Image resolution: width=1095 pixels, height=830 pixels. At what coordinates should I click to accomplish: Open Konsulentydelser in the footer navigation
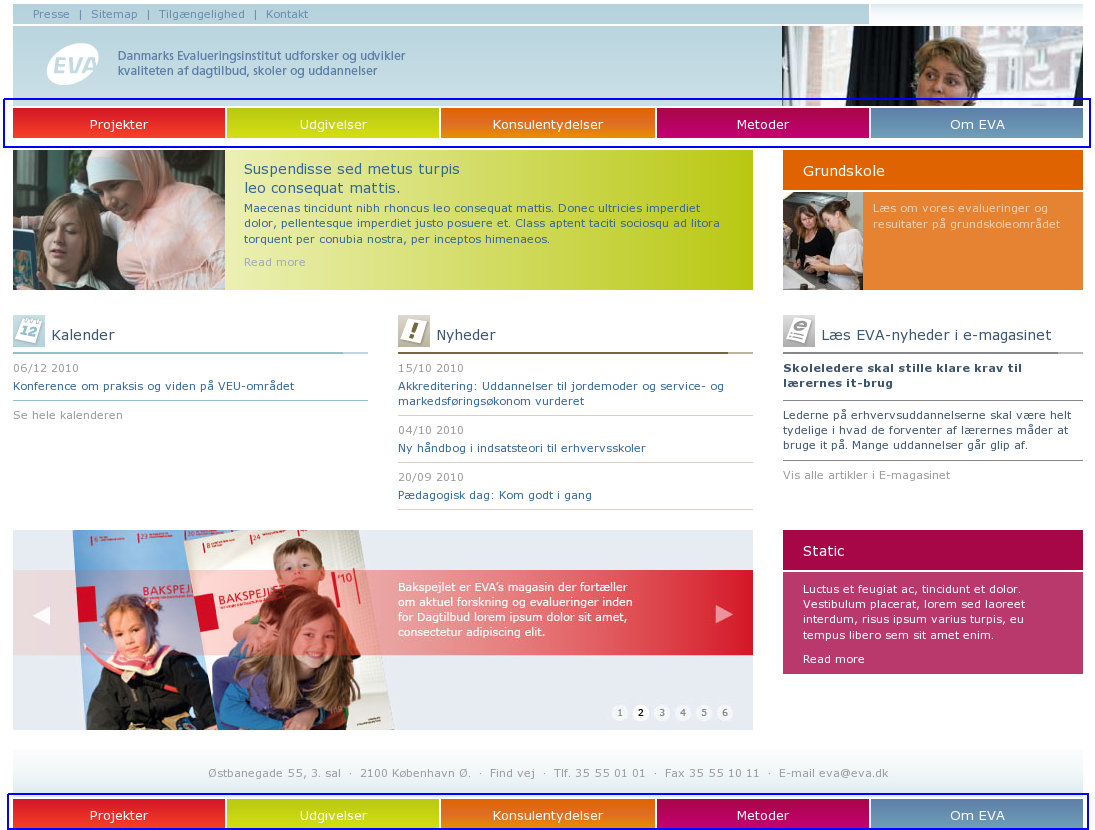tap(548, 815)
